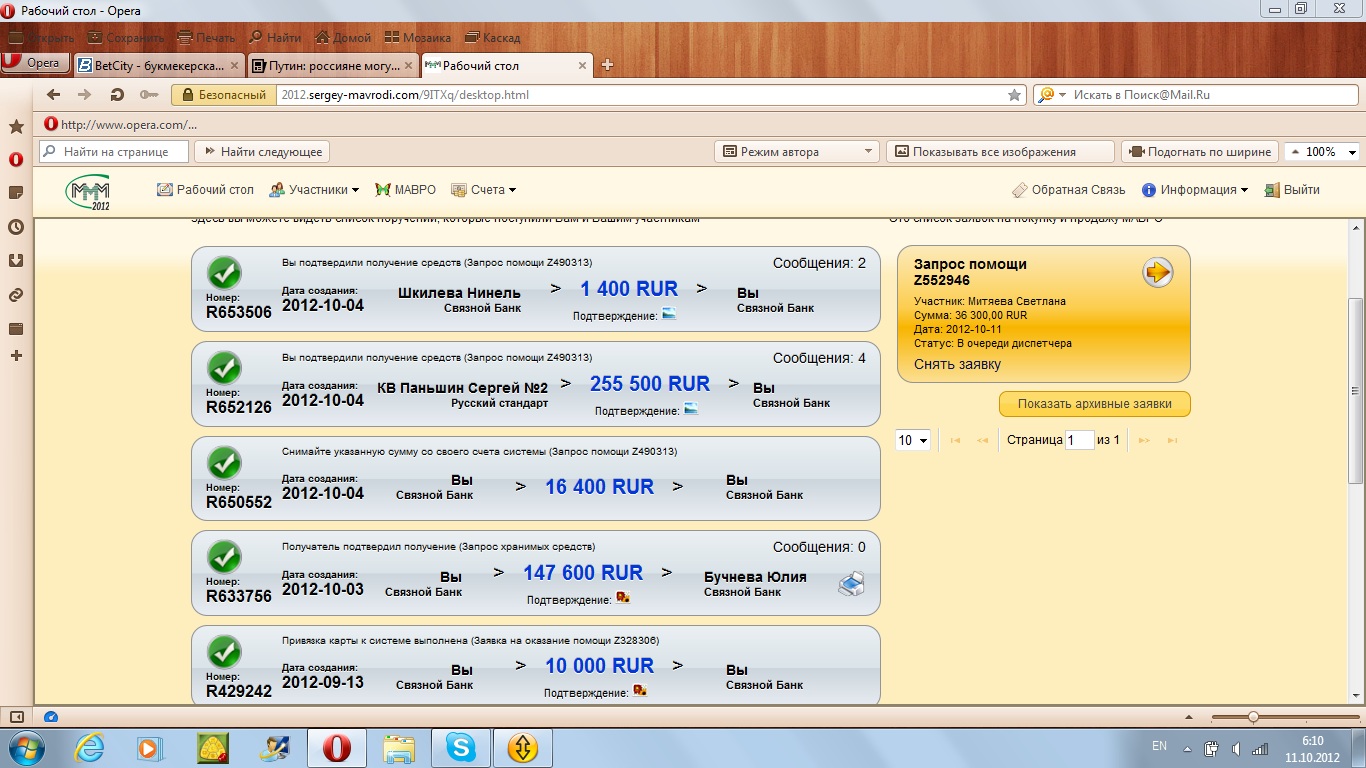The image size is (1366, 768).
Task: Toggle Показывать все изображения button
Action: pyautogui.click(x=1000, y=152)
